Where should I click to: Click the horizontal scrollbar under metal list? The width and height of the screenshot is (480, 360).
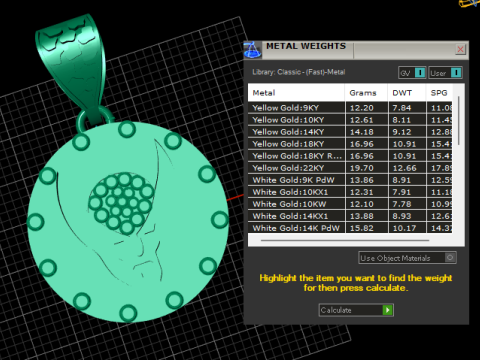345,240
